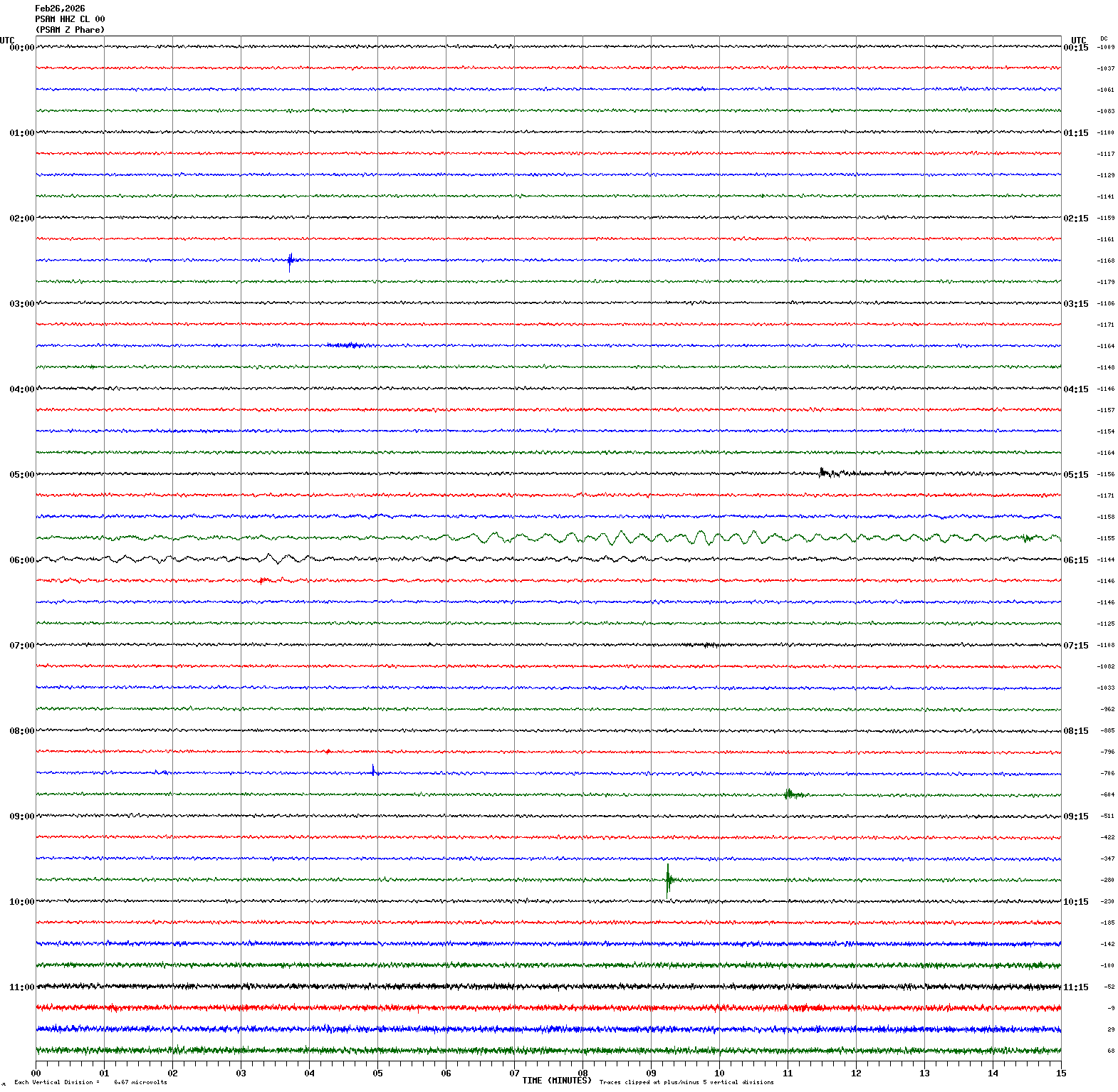The image size is (1118, 1092).
Task: Click the 'Traces clipped' footer note
Action: point(686,1082)
